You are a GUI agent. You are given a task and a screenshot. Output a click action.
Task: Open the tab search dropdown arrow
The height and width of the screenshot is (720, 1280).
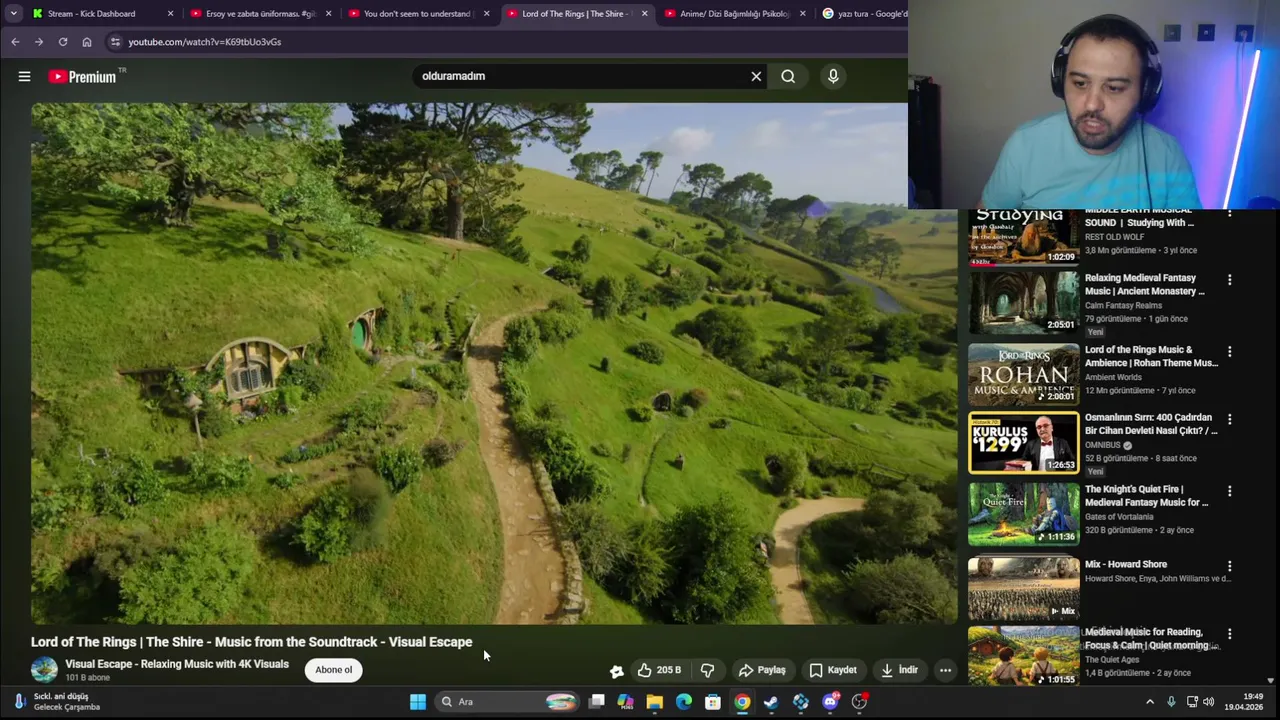(13, 14)
